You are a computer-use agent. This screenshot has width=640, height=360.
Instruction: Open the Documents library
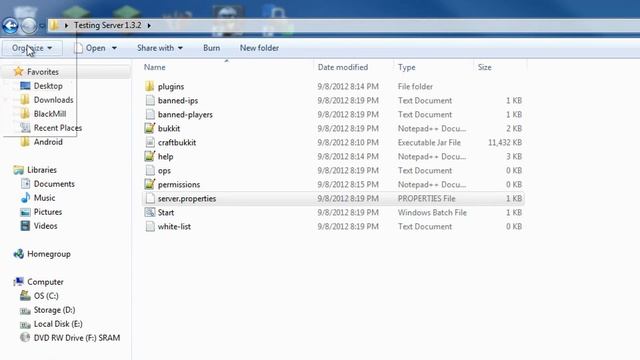click(x=54, y=184)
